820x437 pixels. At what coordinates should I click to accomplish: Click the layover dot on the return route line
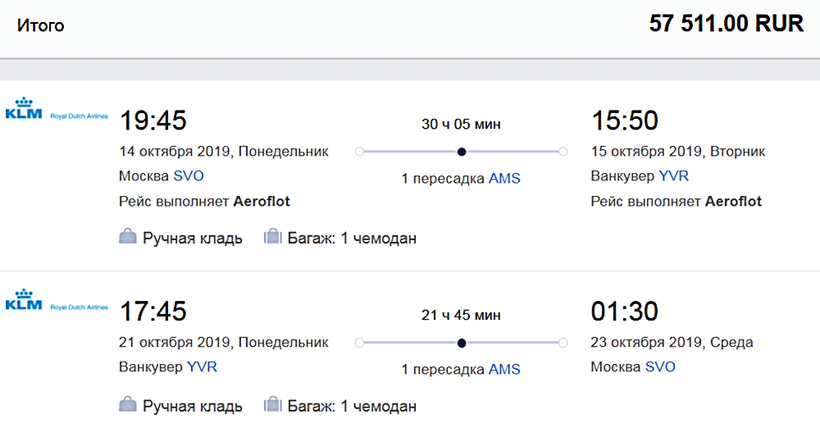[461, 343]
